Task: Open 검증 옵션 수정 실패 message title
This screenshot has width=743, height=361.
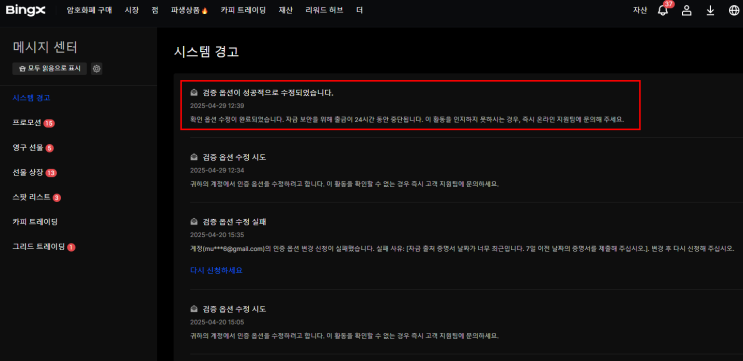Action: click(234, 222)
